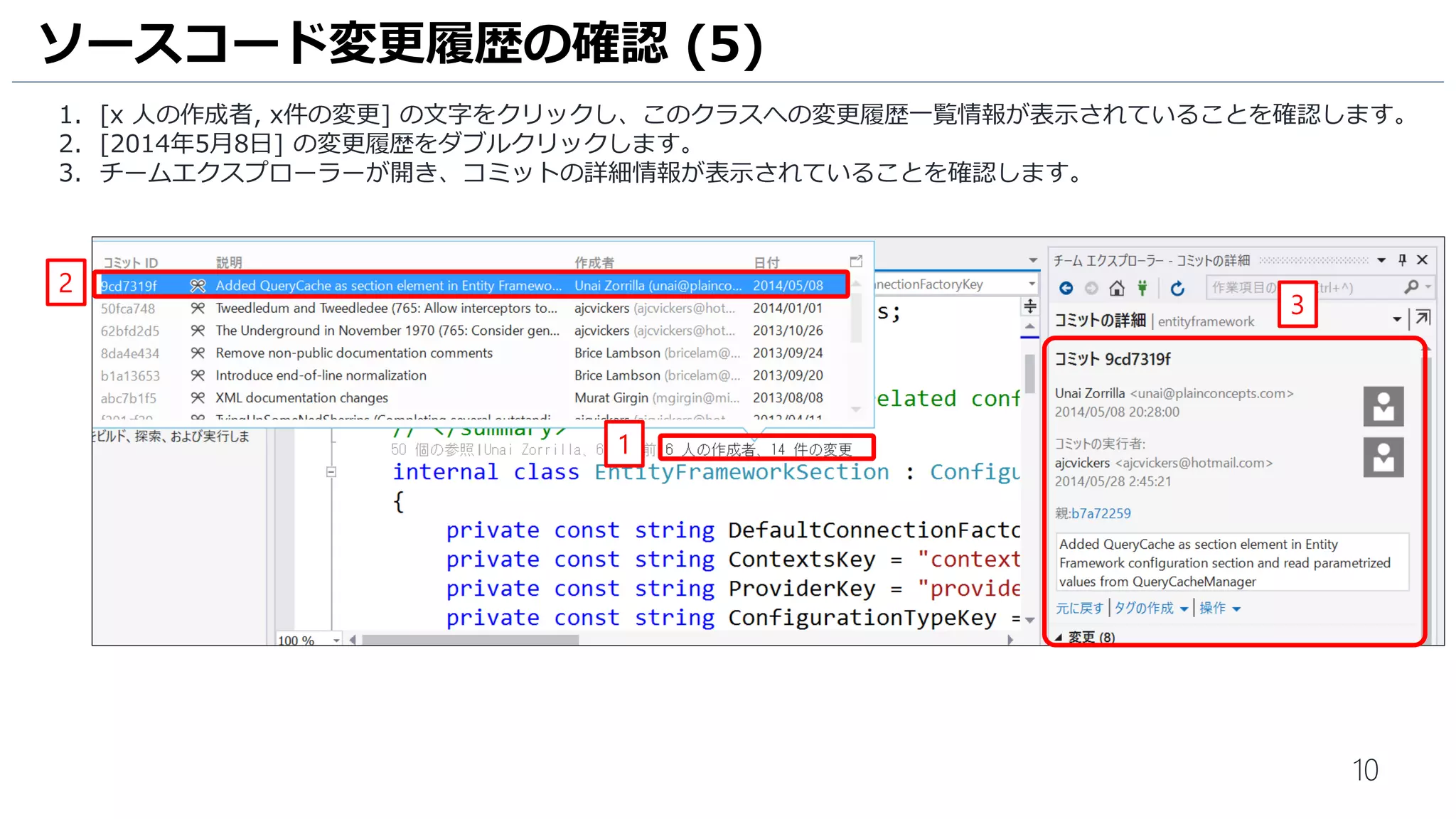Click the editor vertical scrollbar thumb
This screenshot has height=819, width=1456.
(1029, 373)
